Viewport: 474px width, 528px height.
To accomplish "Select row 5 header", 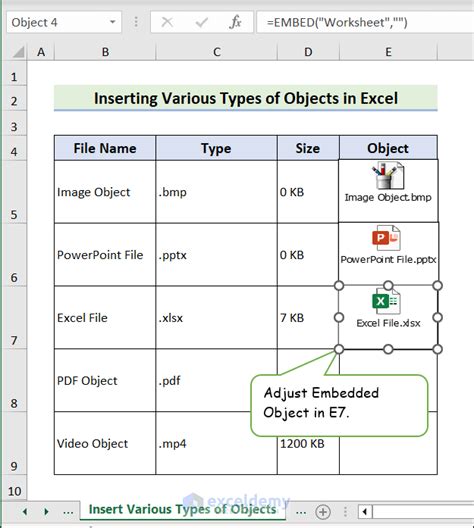I will [x=14, y=192].
